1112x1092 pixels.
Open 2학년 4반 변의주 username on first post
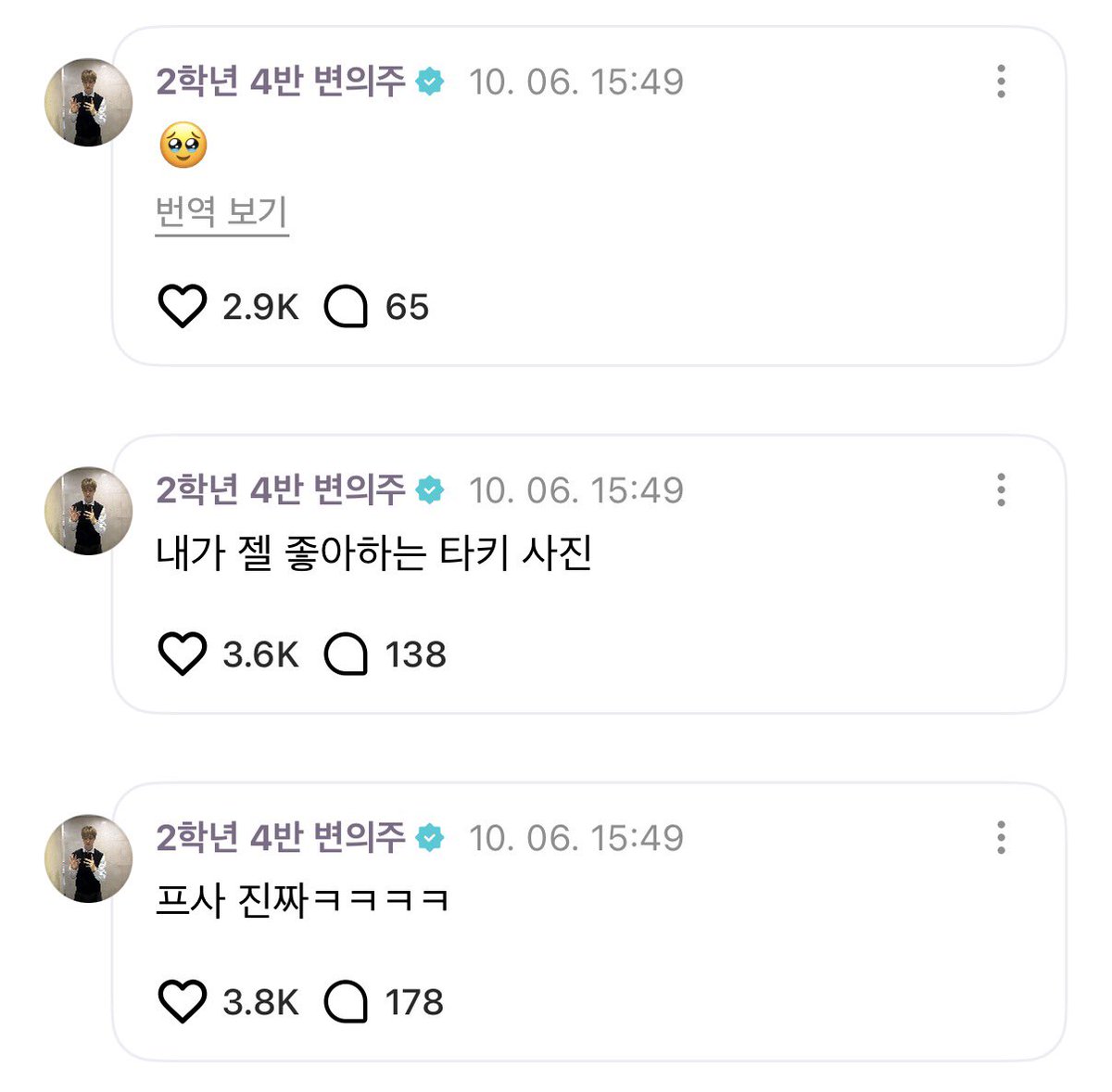[x=281, y=82]
